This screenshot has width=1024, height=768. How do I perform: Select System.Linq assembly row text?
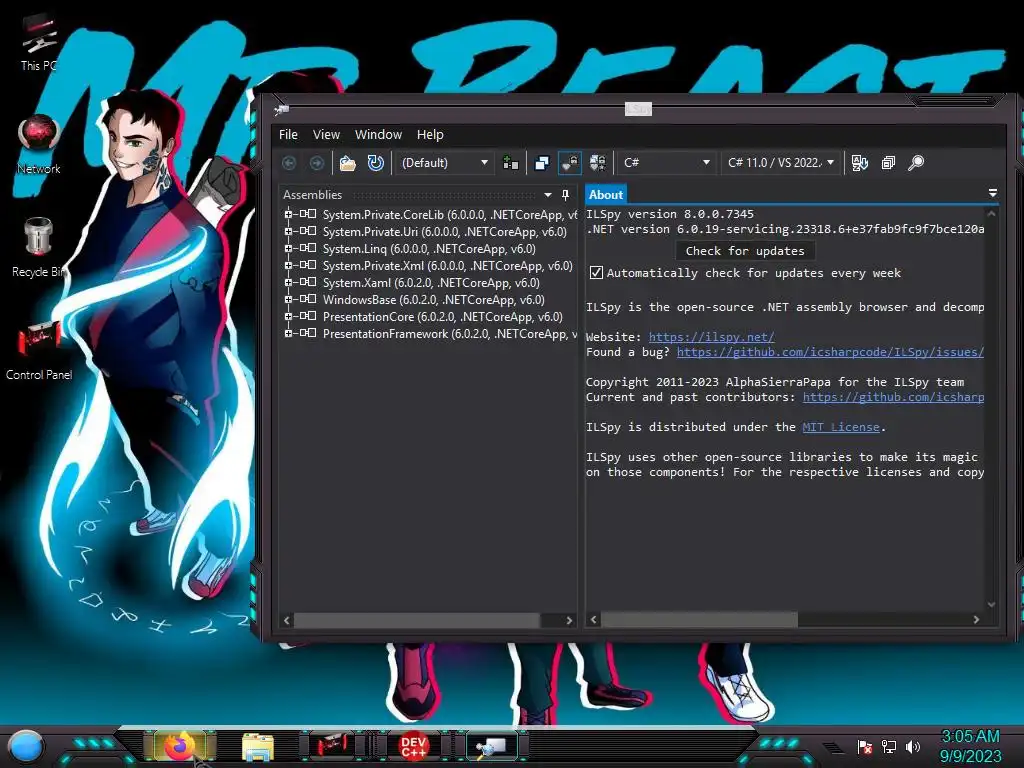pos(429,249)
